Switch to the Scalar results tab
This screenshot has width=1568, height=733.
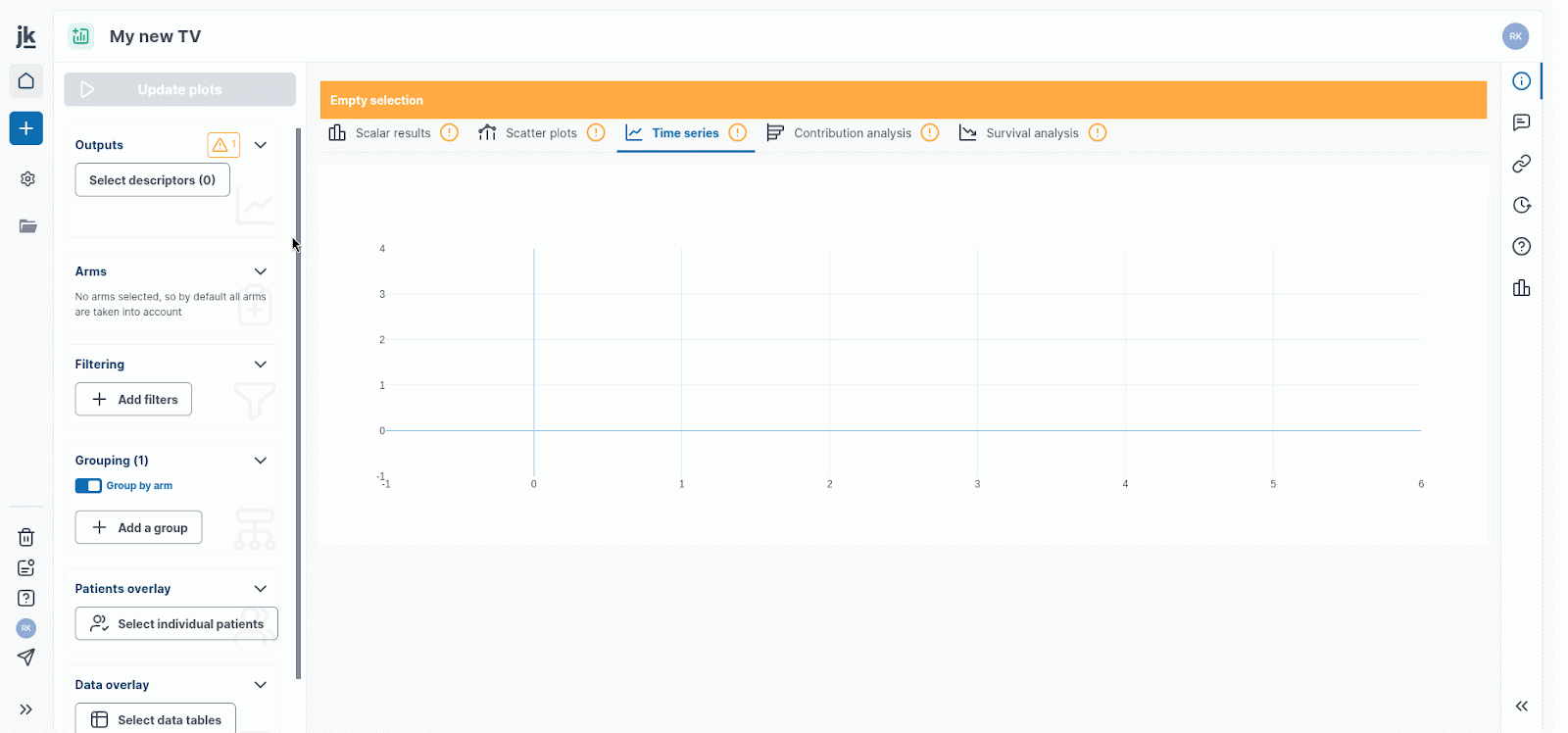click(x=392, y=133)
